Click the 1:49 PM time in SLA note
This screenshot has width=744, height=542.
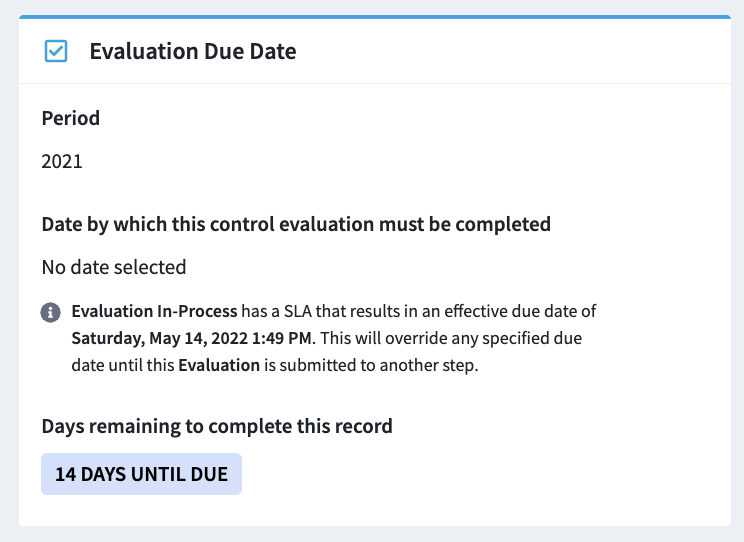282,338
